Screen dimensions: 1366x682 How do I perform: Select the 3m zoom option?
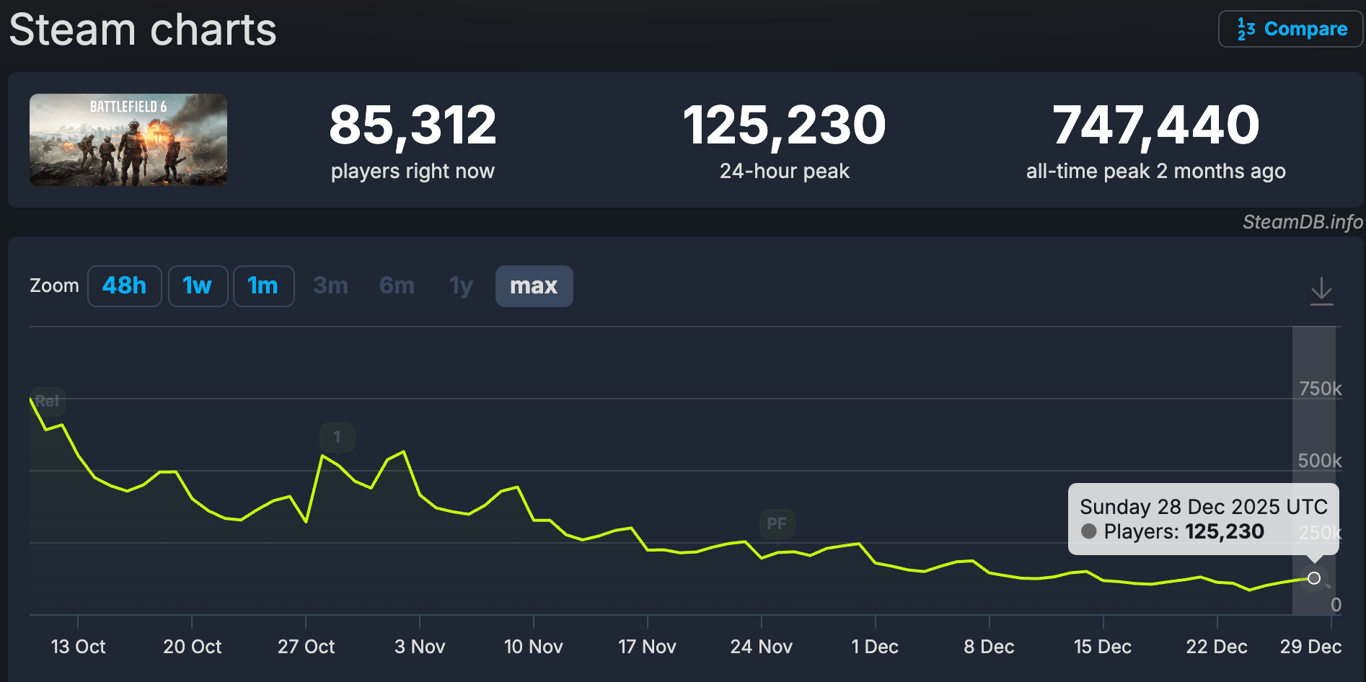pyautogui.click(x=330, y=286)
